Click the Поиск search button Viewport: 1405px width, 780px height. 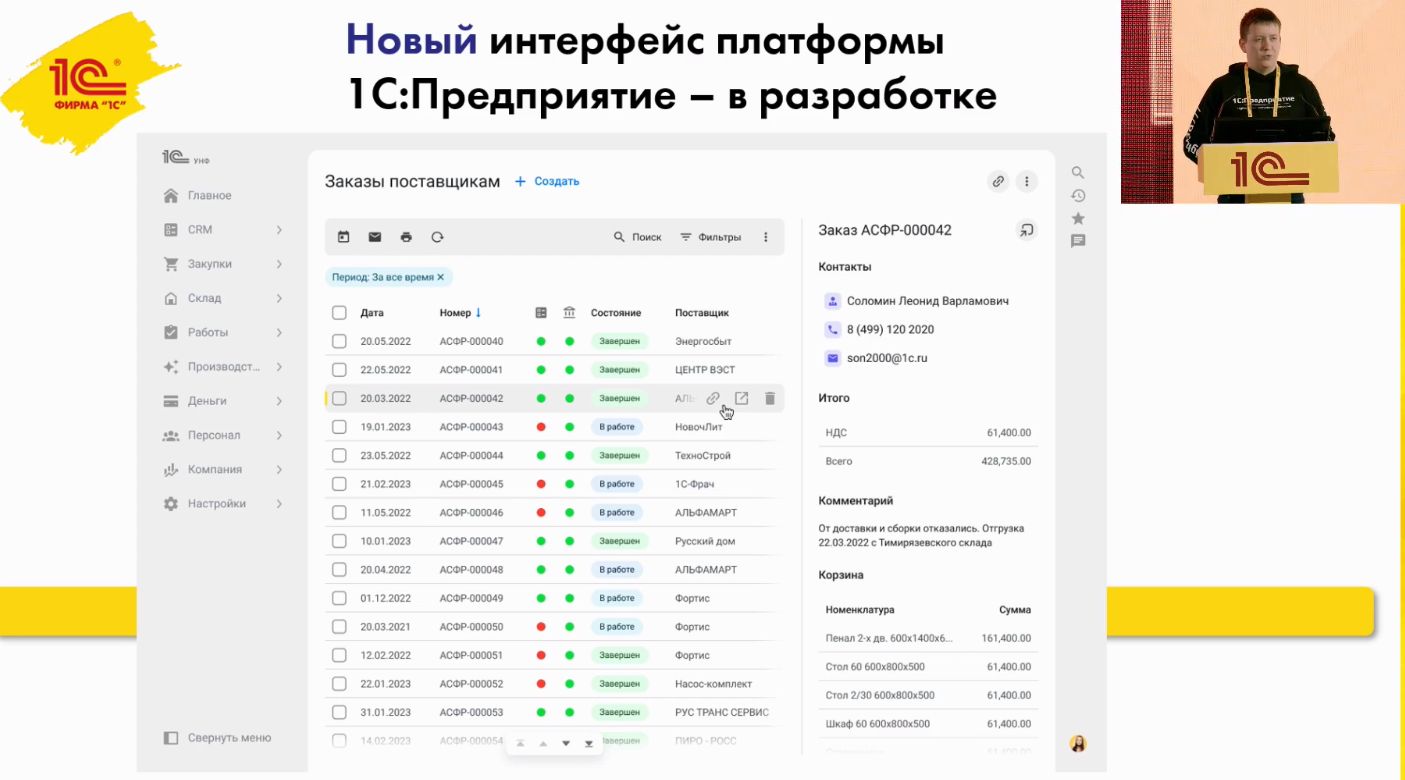637,237
